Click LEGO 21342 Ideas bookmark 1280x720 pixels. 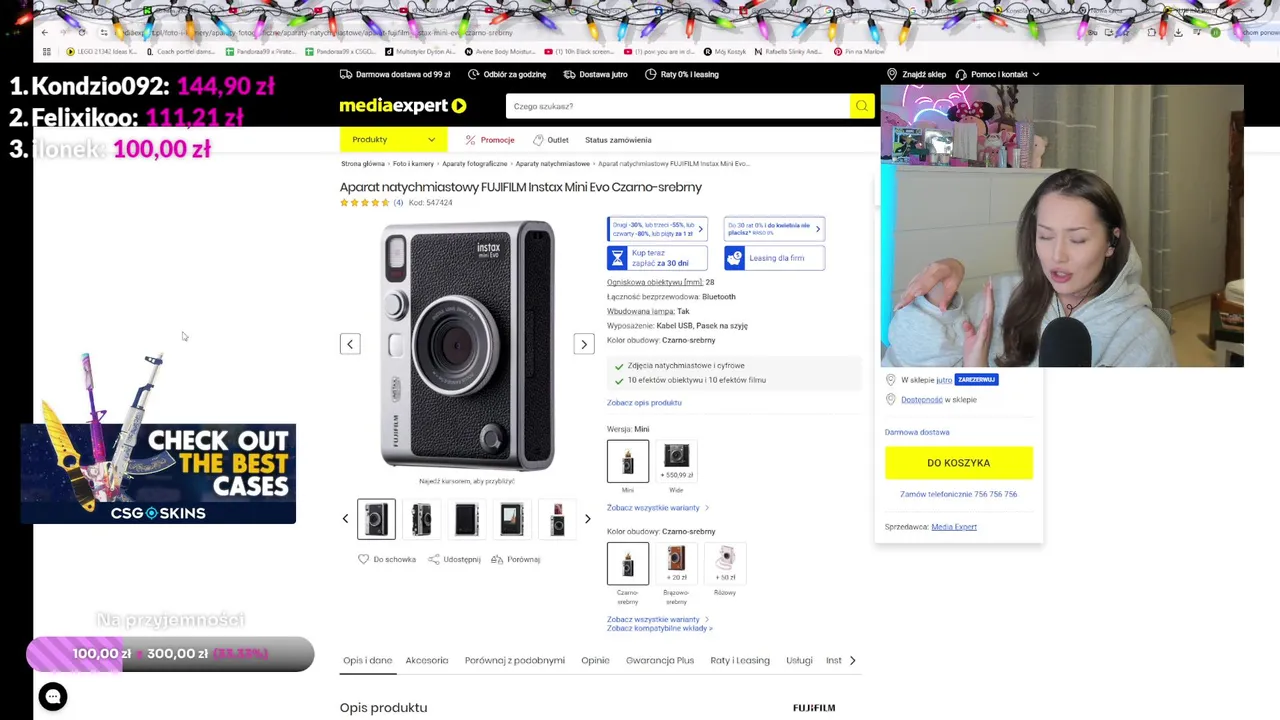(101, 51)
